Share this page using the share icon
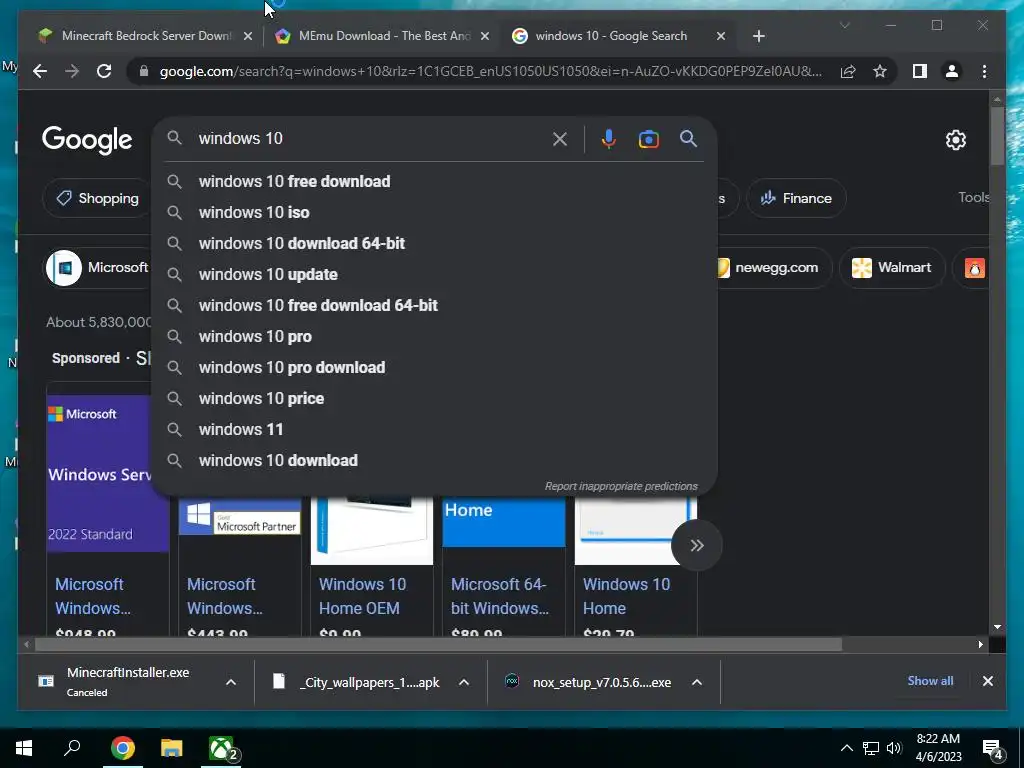This screenshot has height=768, width=1024. click(848, 71)
